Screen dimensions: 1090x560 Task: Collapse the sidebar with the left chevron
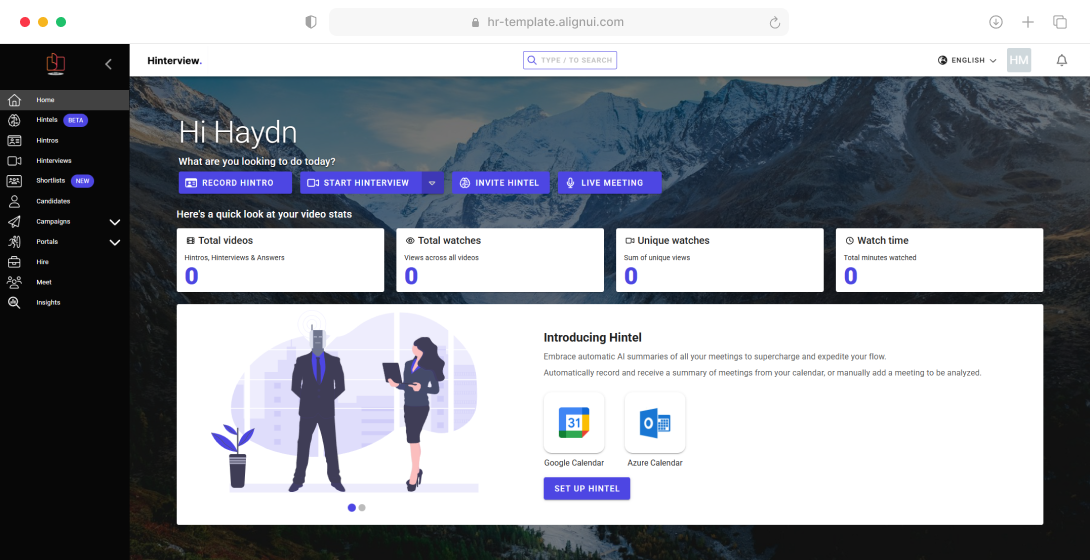[x=108, y=64]
